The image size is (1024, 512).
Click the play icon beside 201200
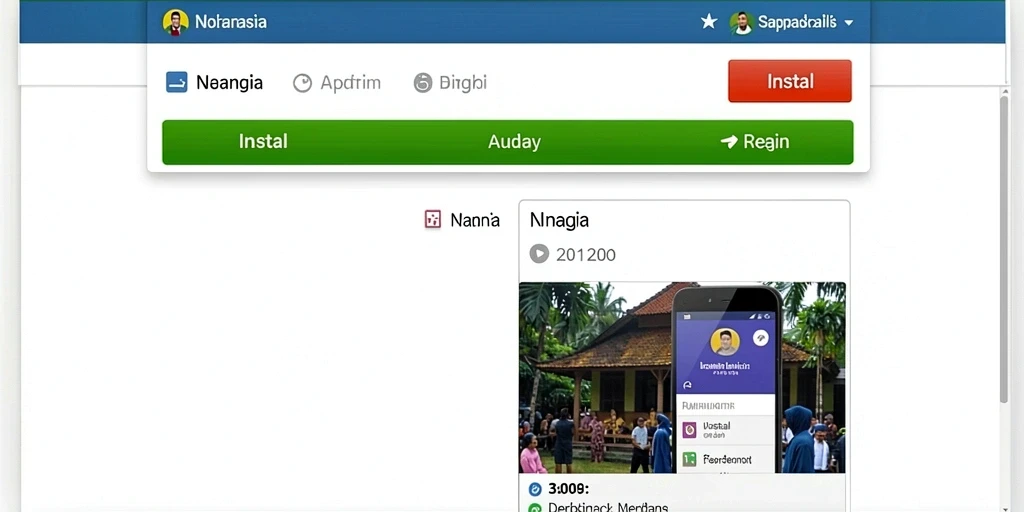pos(539,253)
